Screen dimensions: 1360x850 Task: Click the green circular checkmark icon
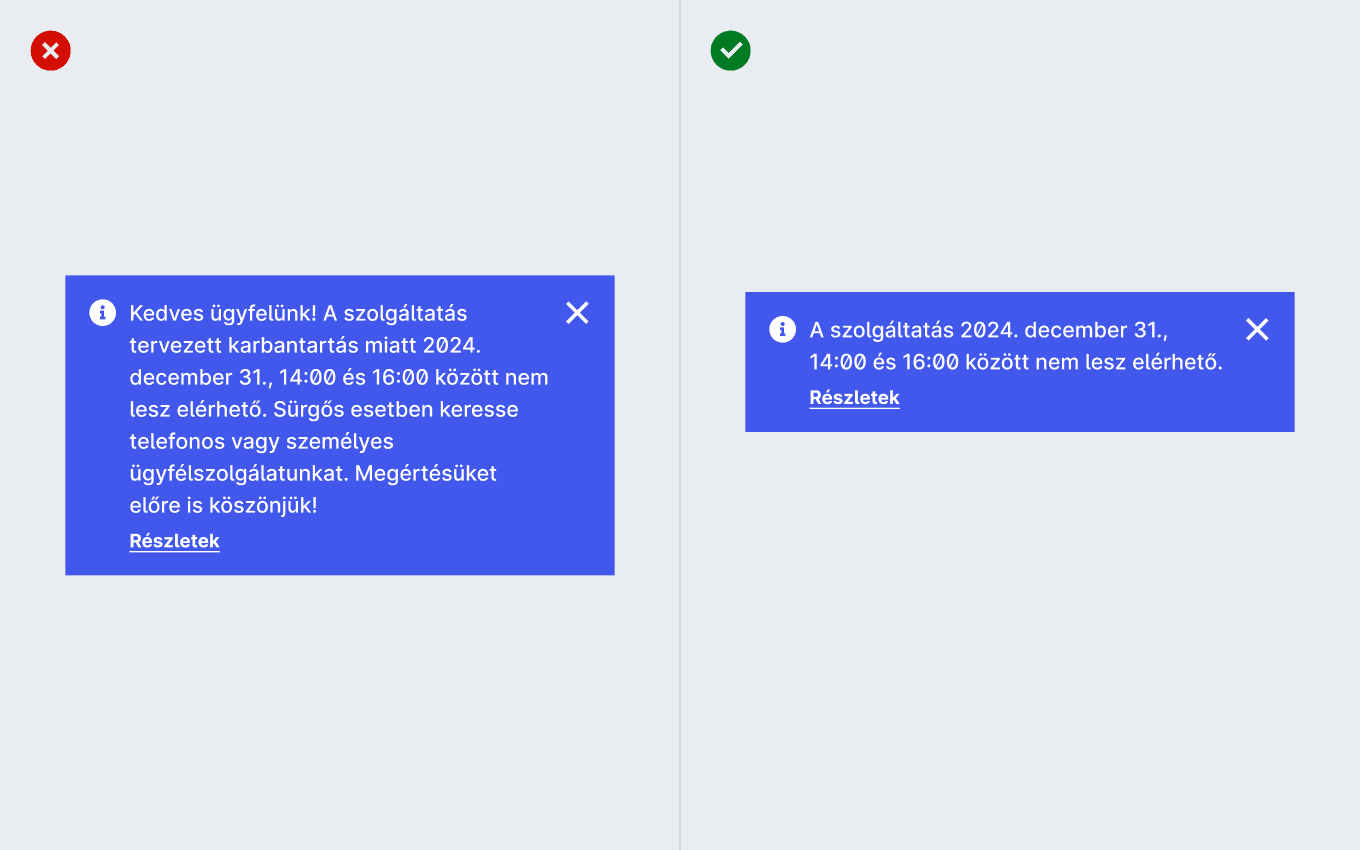click(730, 50)
